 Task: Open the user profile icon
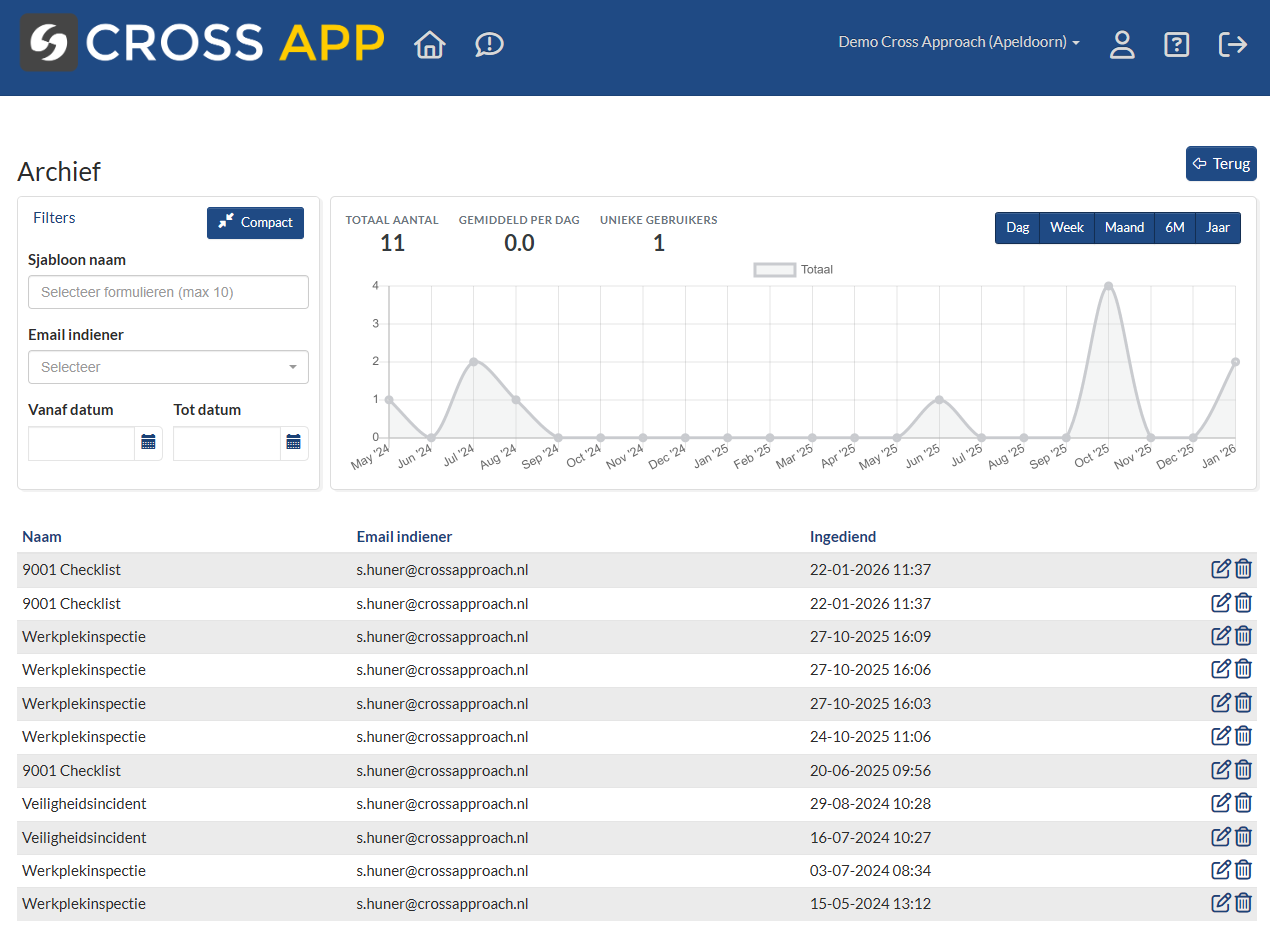click(x=1122, y=44)
